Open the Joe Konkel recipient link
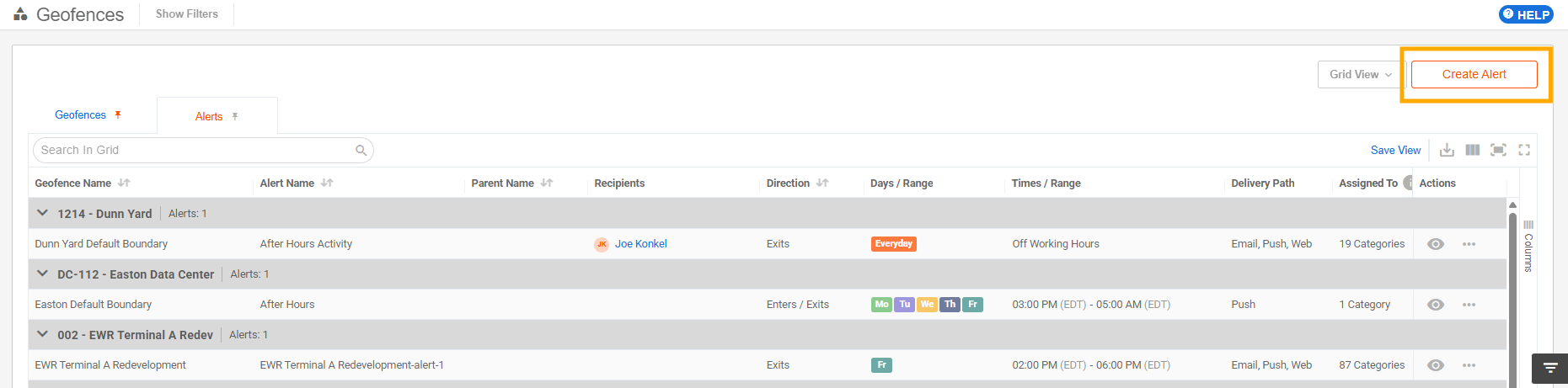This screenshot has width=1568, height=388. [640, 244]
